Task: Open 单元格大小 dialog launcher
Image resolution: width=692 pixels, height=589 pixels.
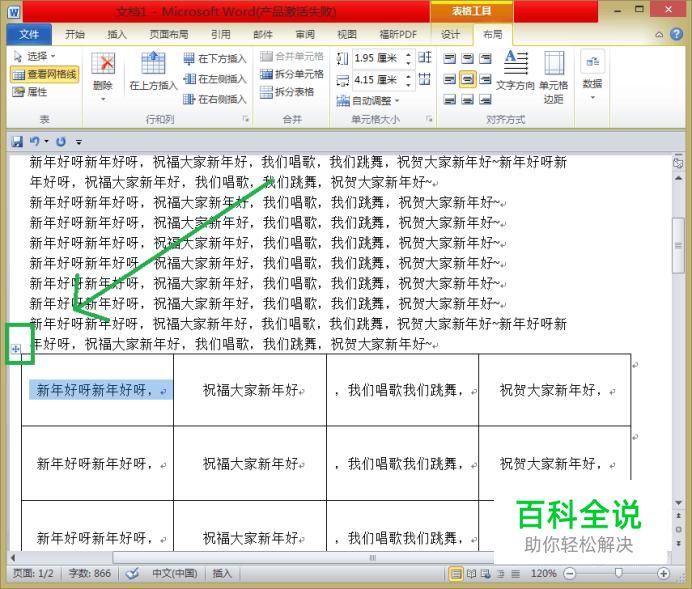Action: [429, 119]
